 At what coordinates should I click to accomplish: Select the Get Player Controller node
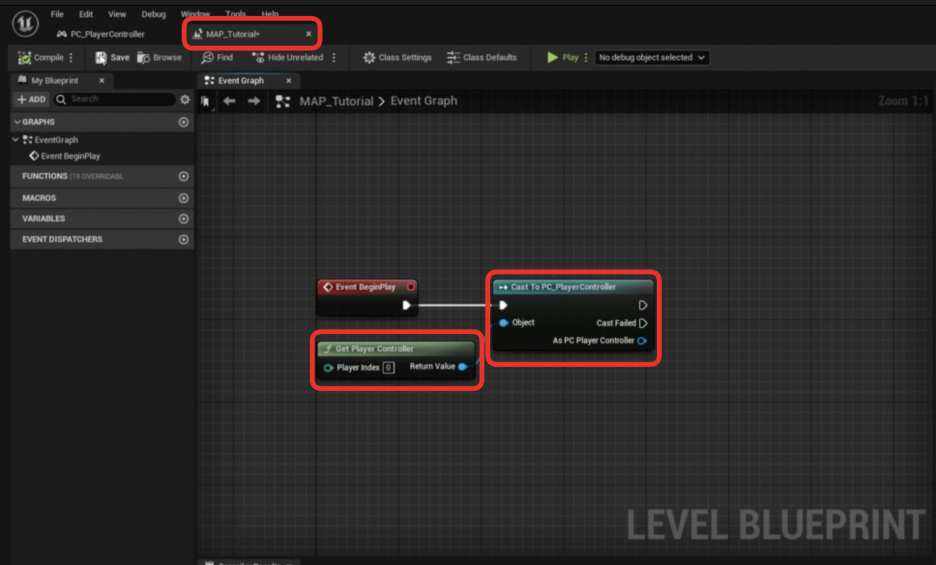[x=396, y=348]
